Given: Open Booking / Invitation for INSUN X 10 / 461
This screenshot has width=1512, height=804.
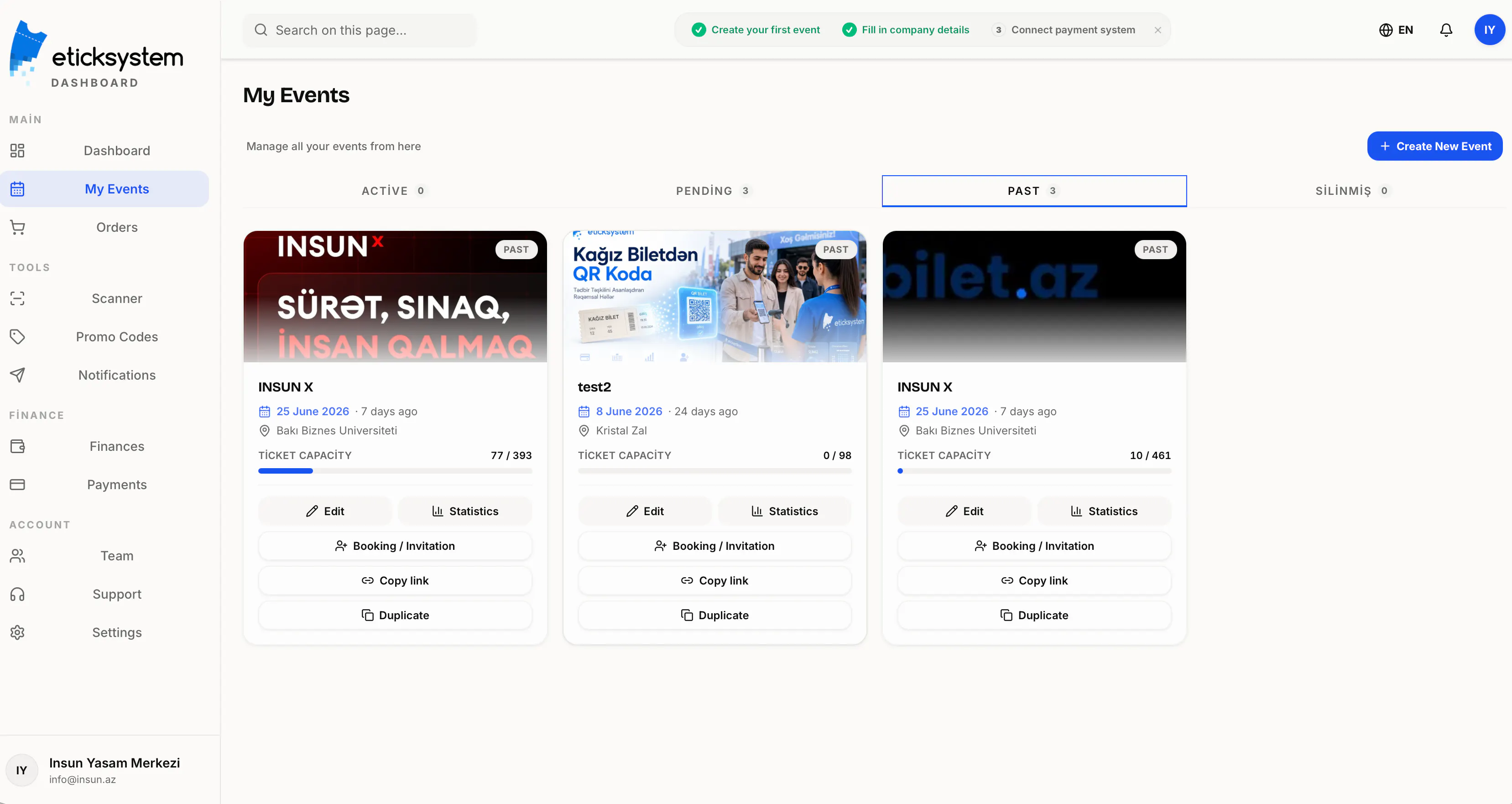Looking at the screenshot, I should 1034,546.
